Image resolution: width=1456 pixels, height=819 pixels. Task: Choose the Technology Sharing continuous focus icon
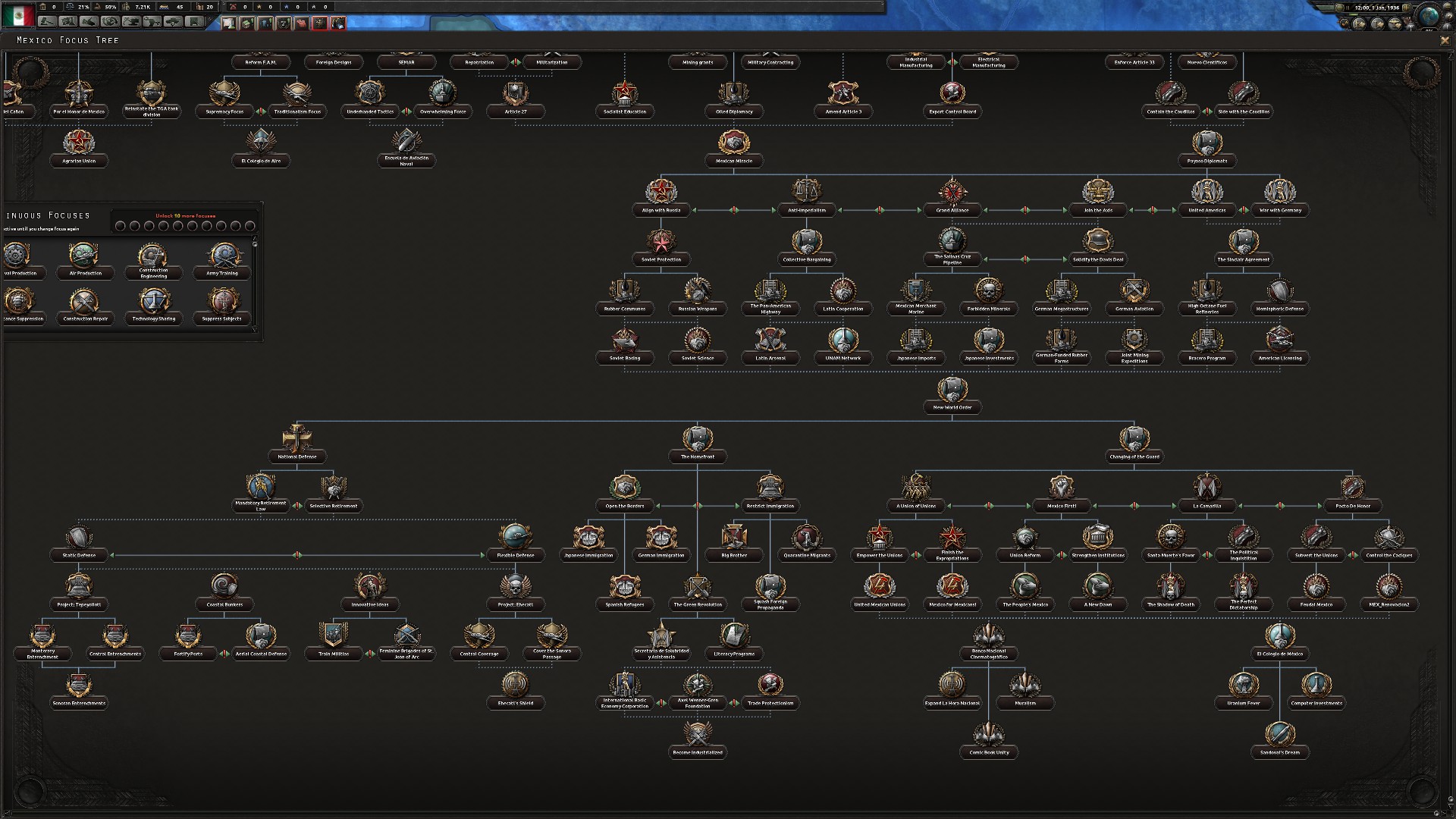[x=154, y=301]
